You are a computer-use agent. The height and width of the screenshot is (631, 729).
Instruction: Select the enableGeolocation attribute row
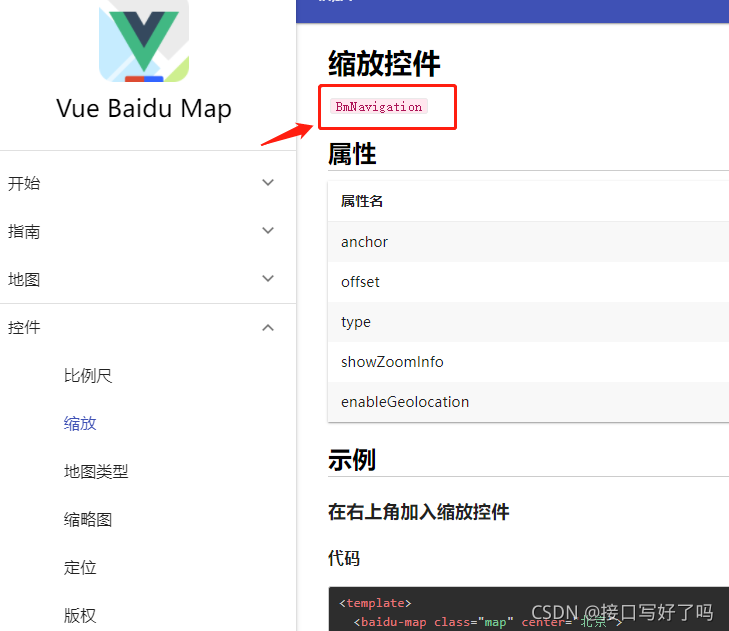528,402
